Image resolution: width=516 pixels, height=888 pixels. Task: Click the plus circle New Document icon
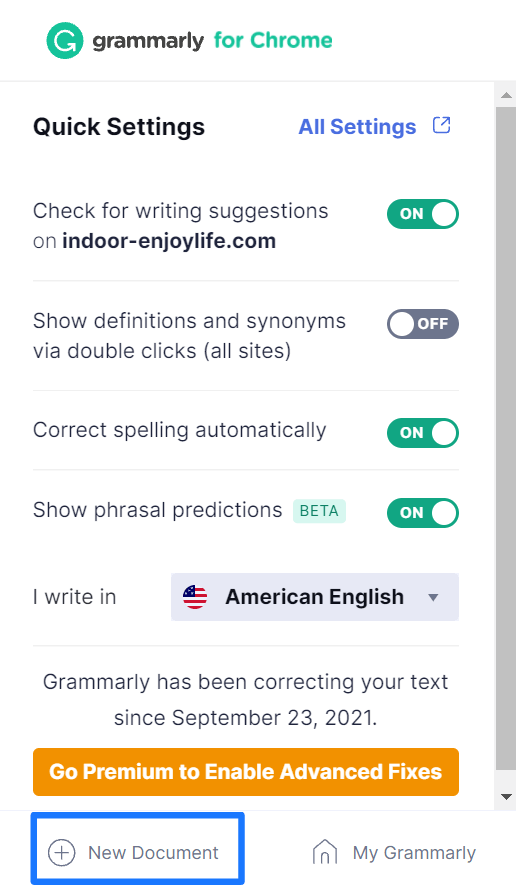61,852
